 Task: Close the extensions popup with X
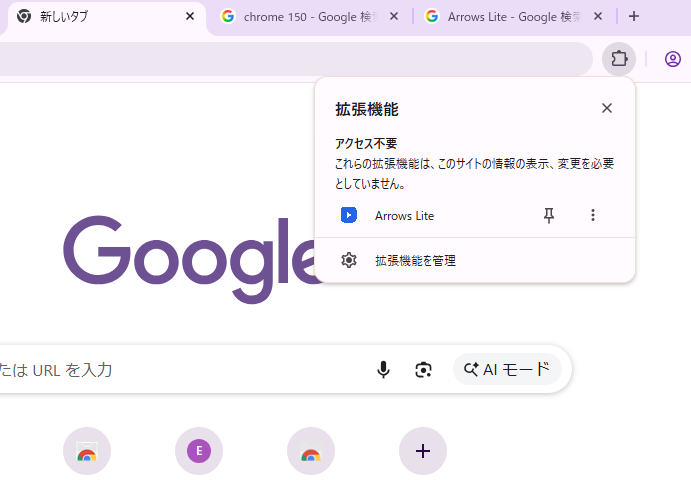[607, 108]
